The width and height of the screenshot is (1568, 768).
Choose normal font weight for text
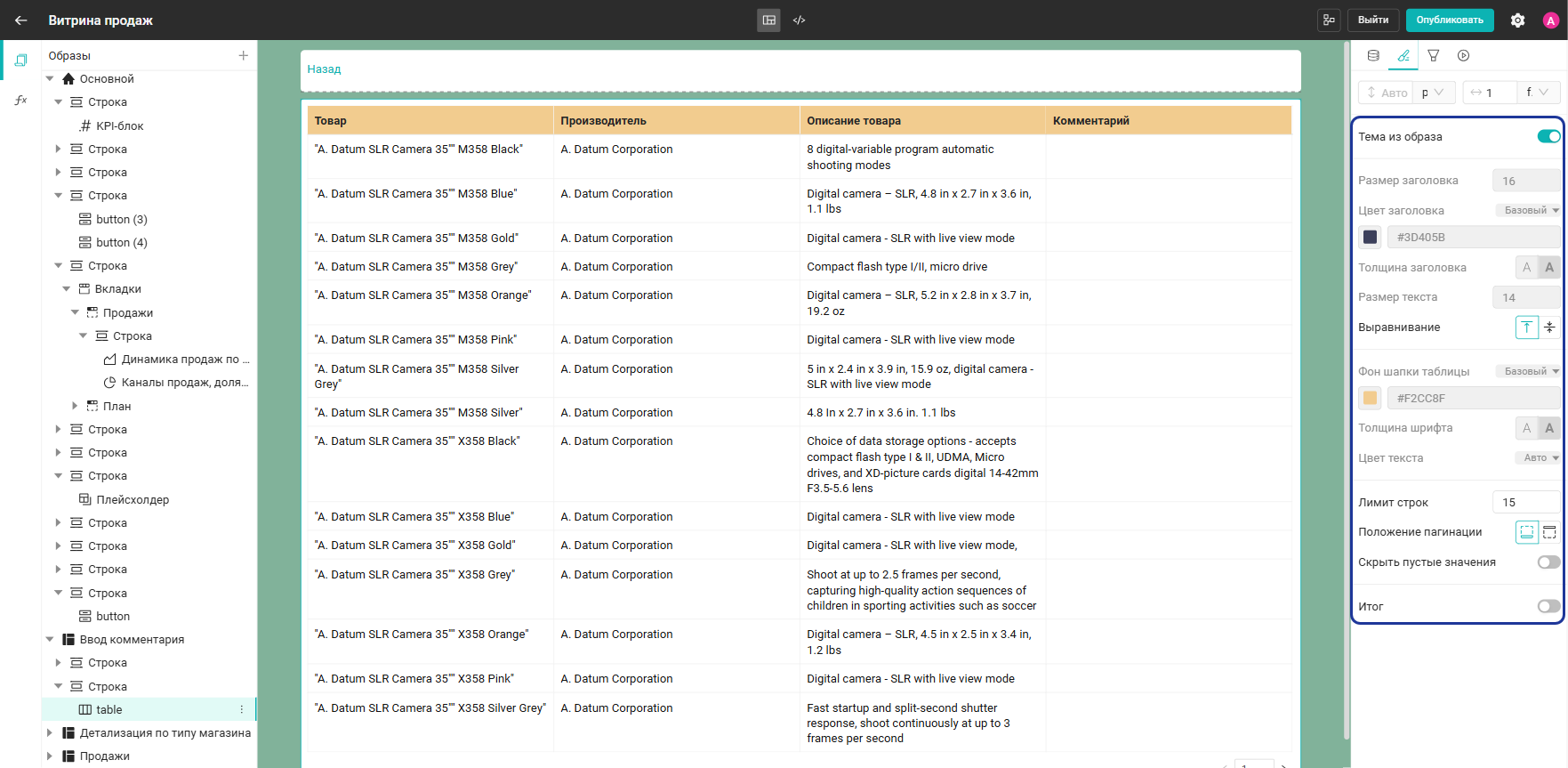(x=1526, y=428)
